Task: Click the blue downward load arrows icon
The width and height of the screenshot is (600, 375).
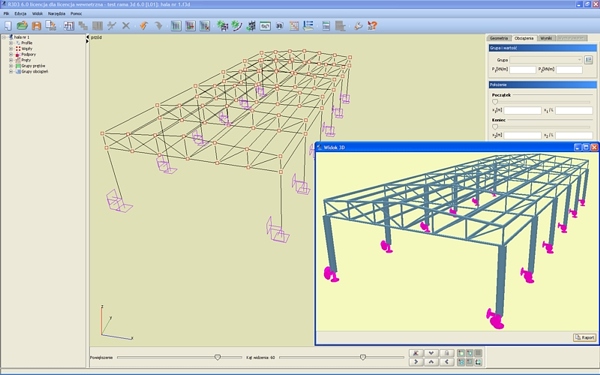Action: coord(251,26)
